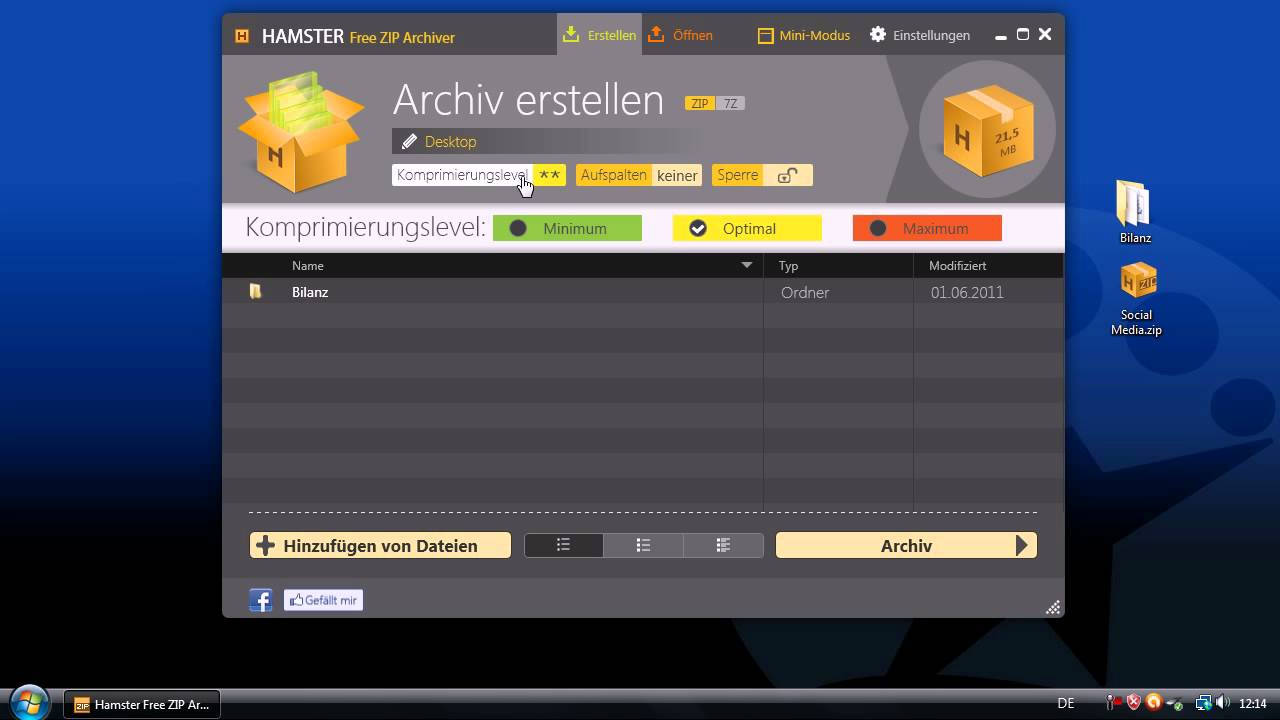1280x720 pixels.
Task: Click the DE language indicator
Action: 1066,703
